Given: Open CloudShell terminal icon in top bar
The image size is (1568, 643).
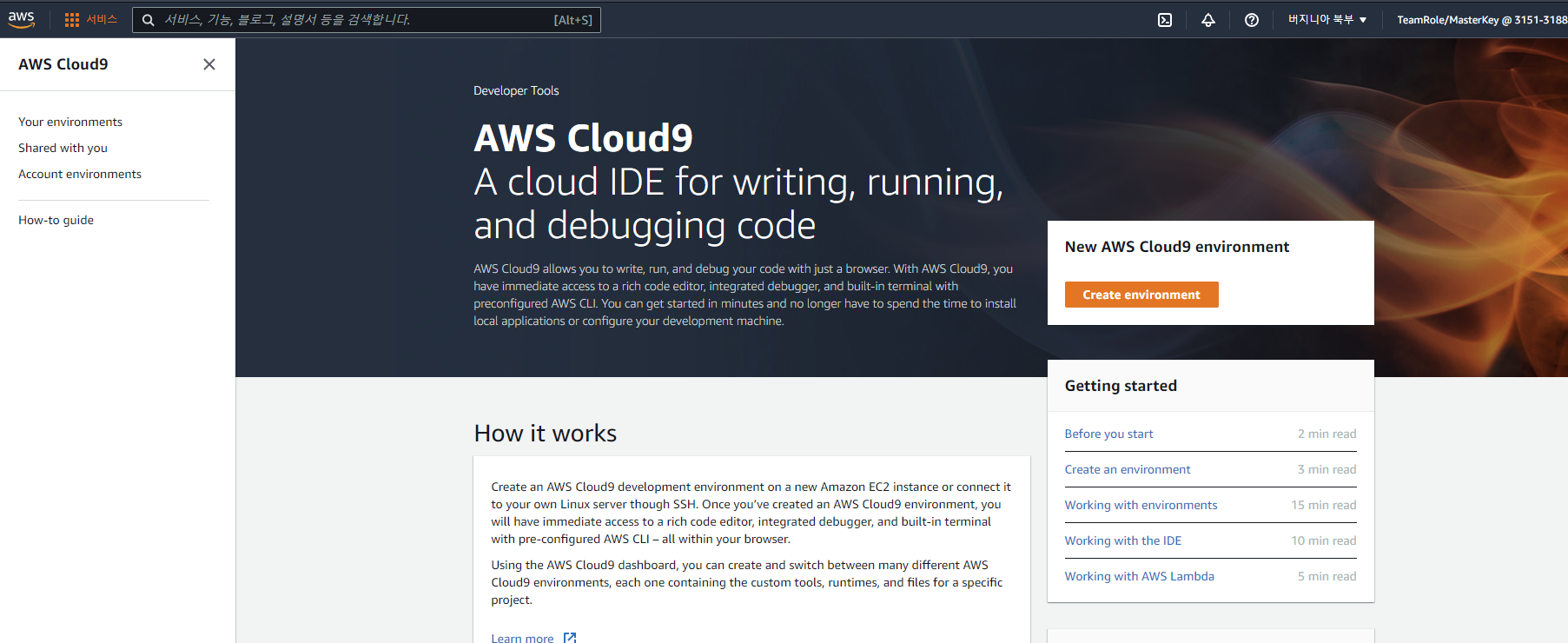Looking at the screenshot, I should coord(1165,20).
